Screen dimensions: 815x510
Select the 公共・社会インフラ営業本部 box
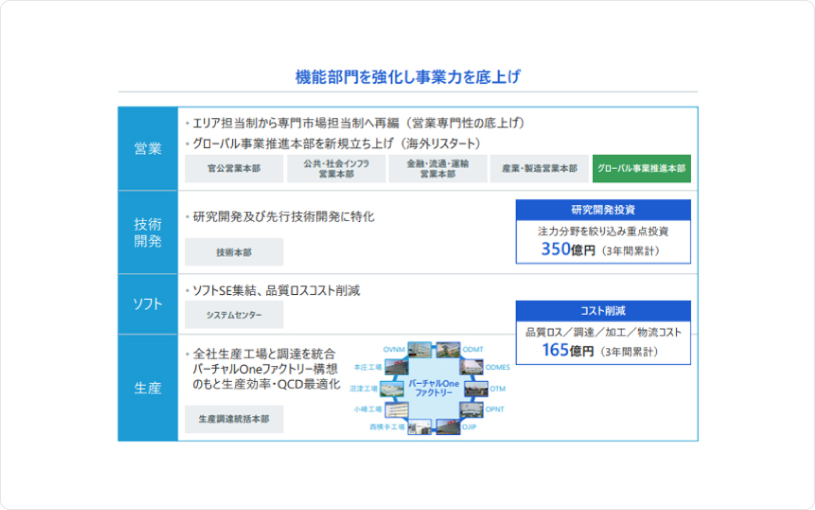tap(336, 168)
